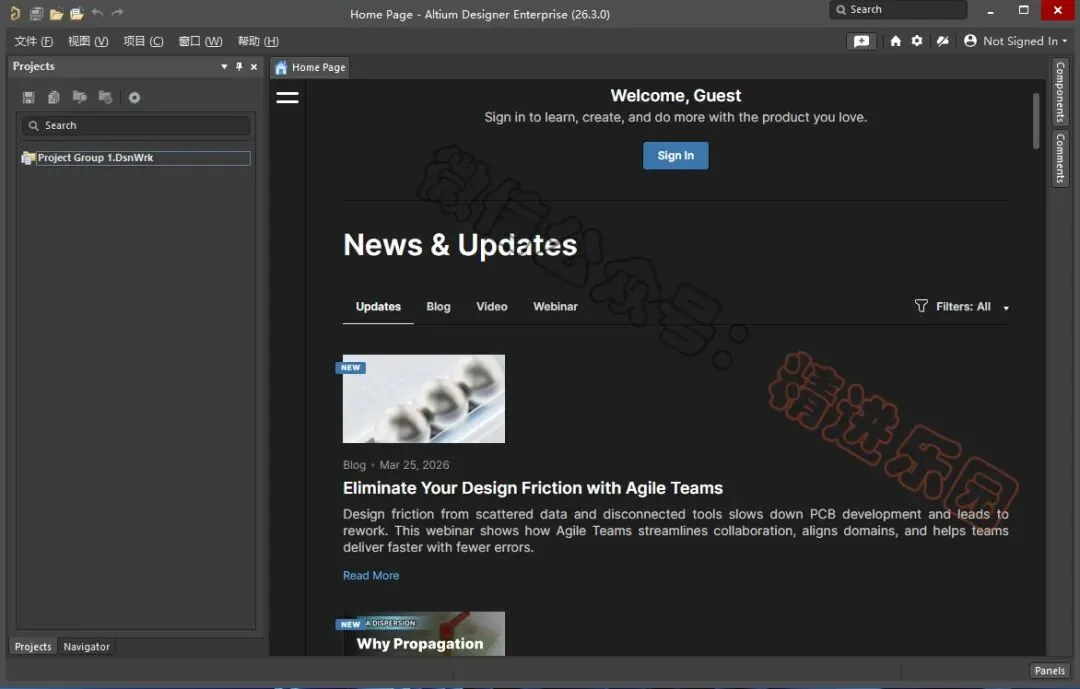Click the Panels button in status bar
The height and width of the screenshot is (689, 1080).
1049,670
